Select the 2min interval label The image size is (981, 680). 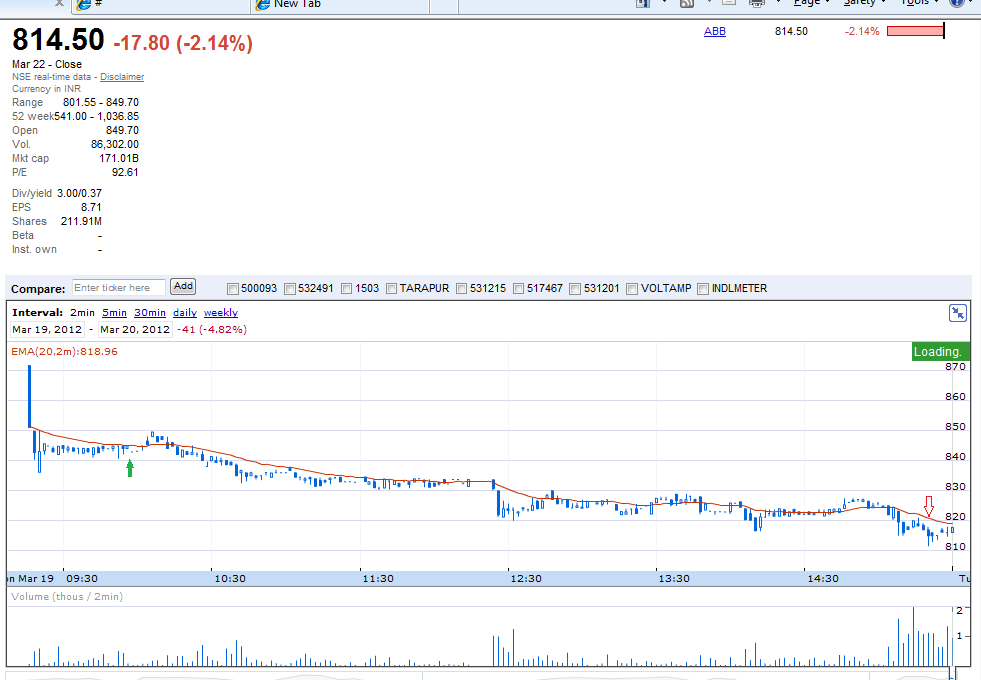click(83, 313)
